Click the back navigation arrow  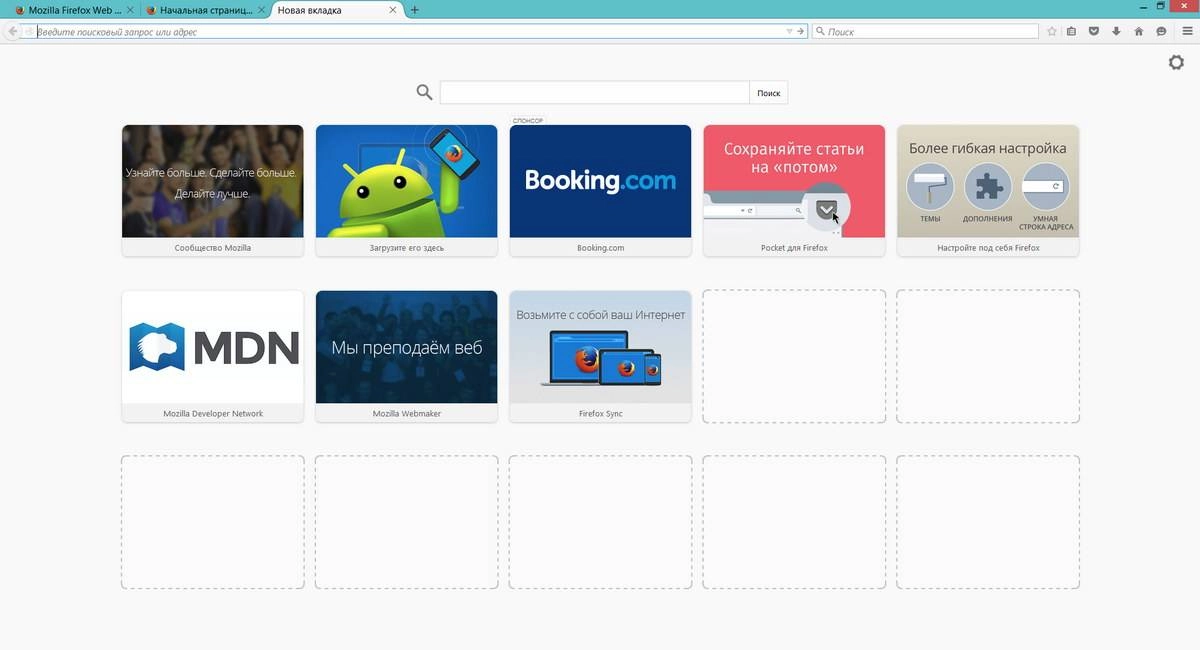pyautogui.click(x=12, y=32)
